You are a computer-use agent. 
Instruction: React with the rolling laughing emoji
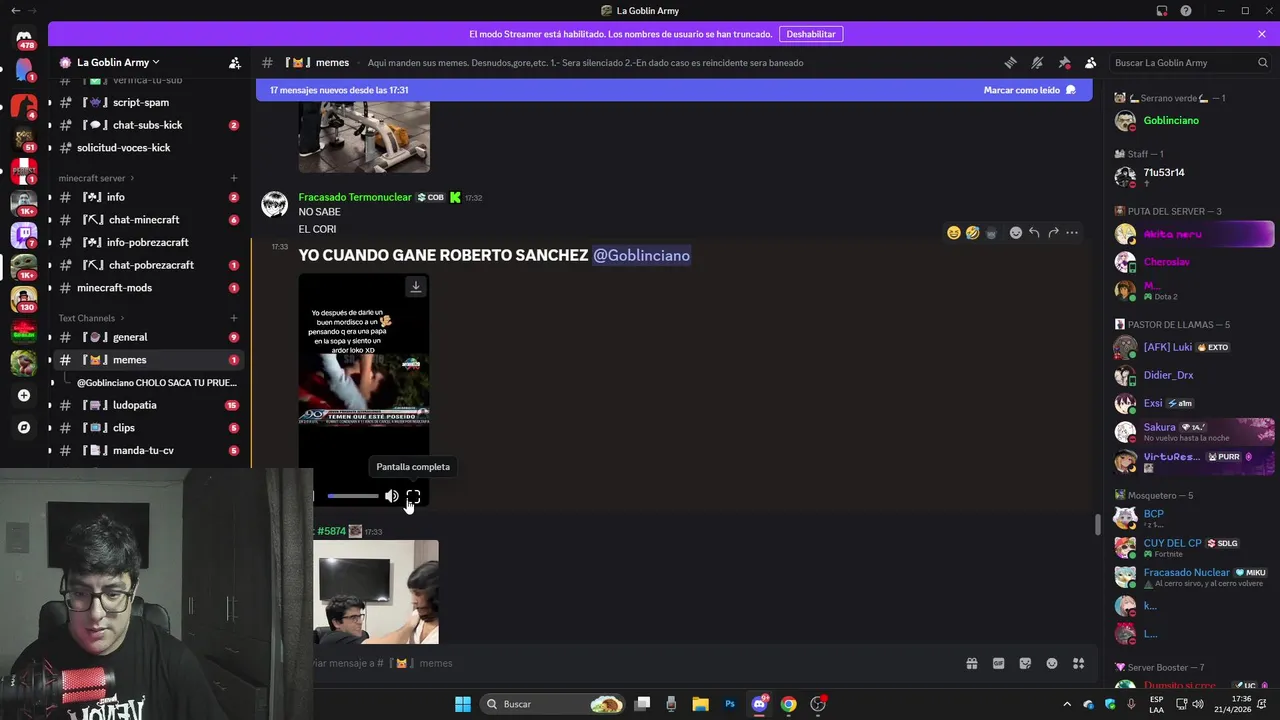pos(972,233)
